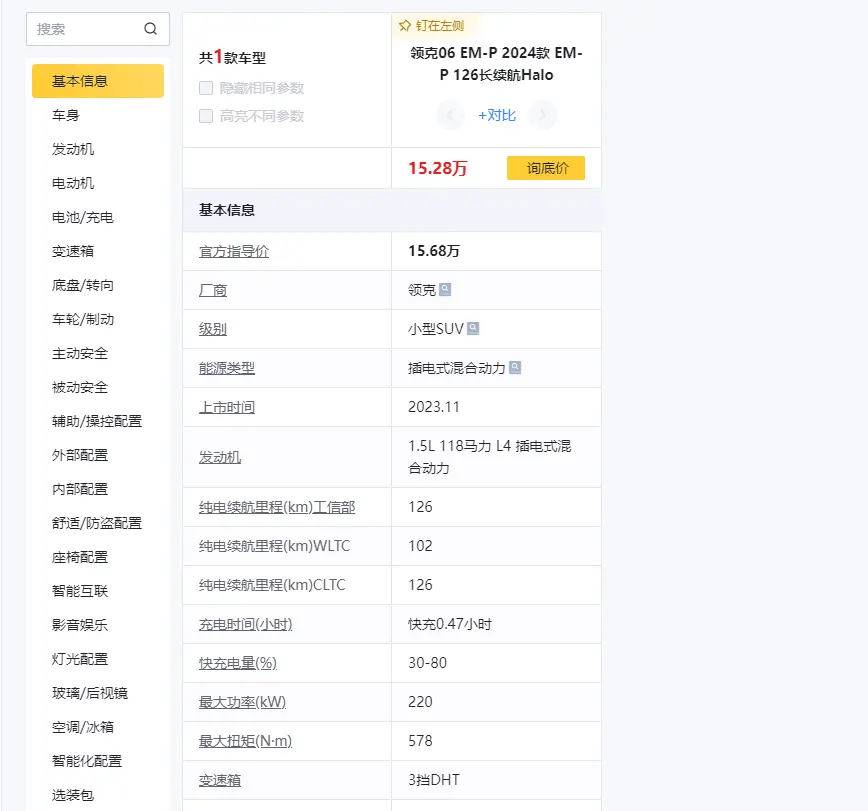Image resolution: width=868 pixels, height=811 pixels.
Task: Enable the 隐藏相同参数 checkbox
Action: click(206, 88)
